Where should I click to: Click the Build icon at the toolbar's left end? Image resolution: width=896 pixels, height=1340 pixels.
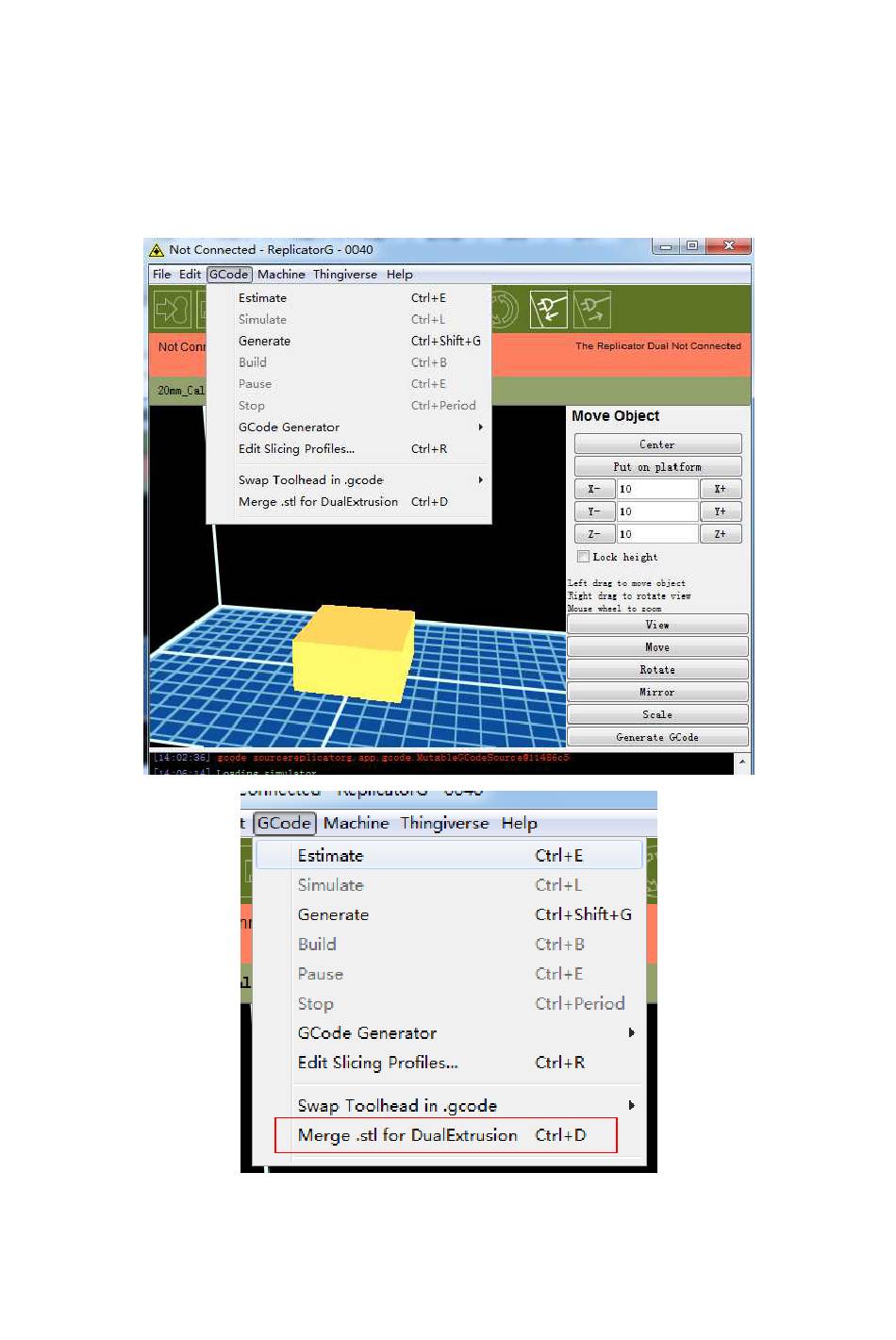pyautogui.click(x=173, y=309)
